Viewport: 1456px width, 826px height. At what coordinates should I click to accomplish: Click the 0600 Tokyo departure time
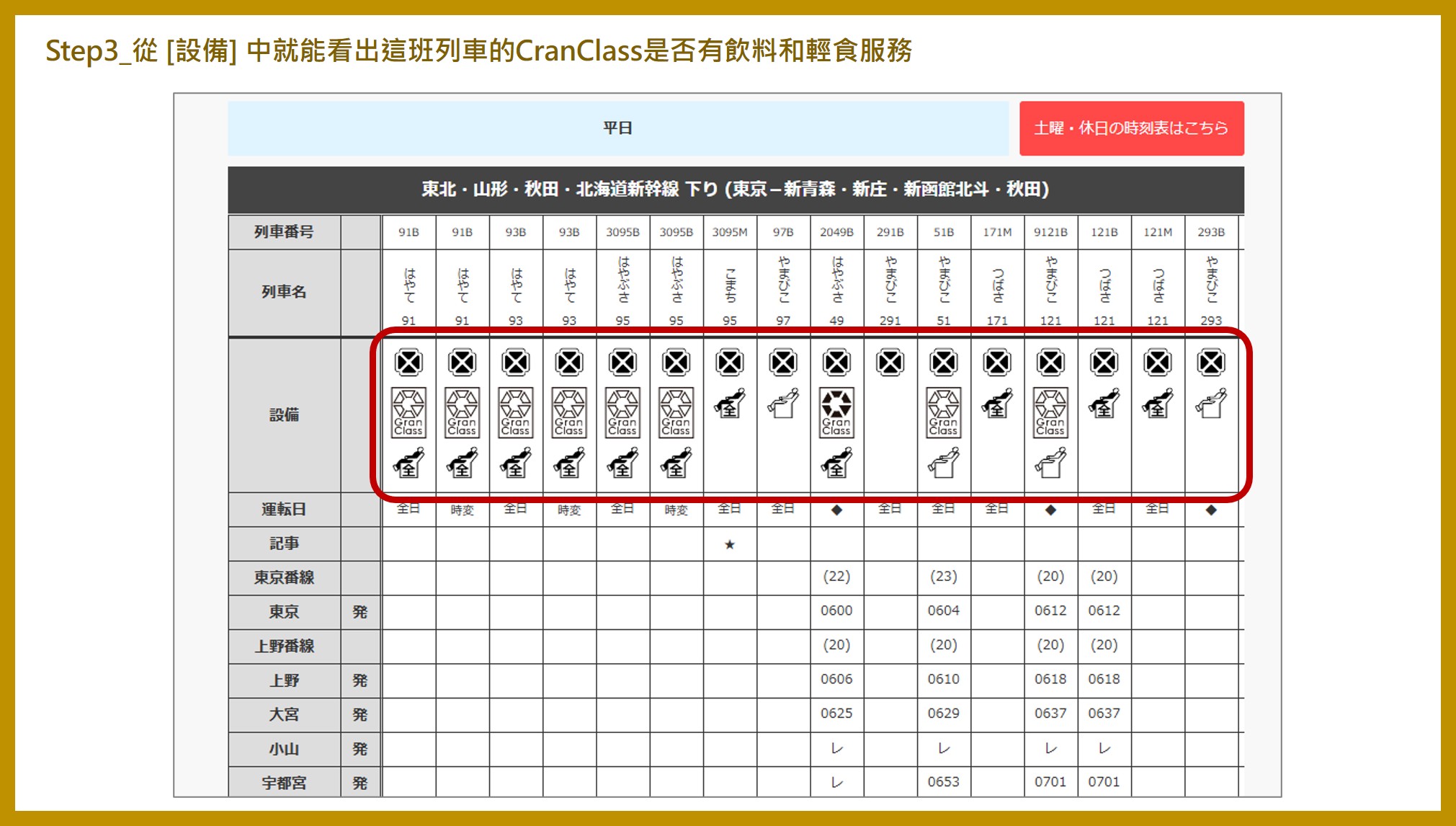(836, 610)
